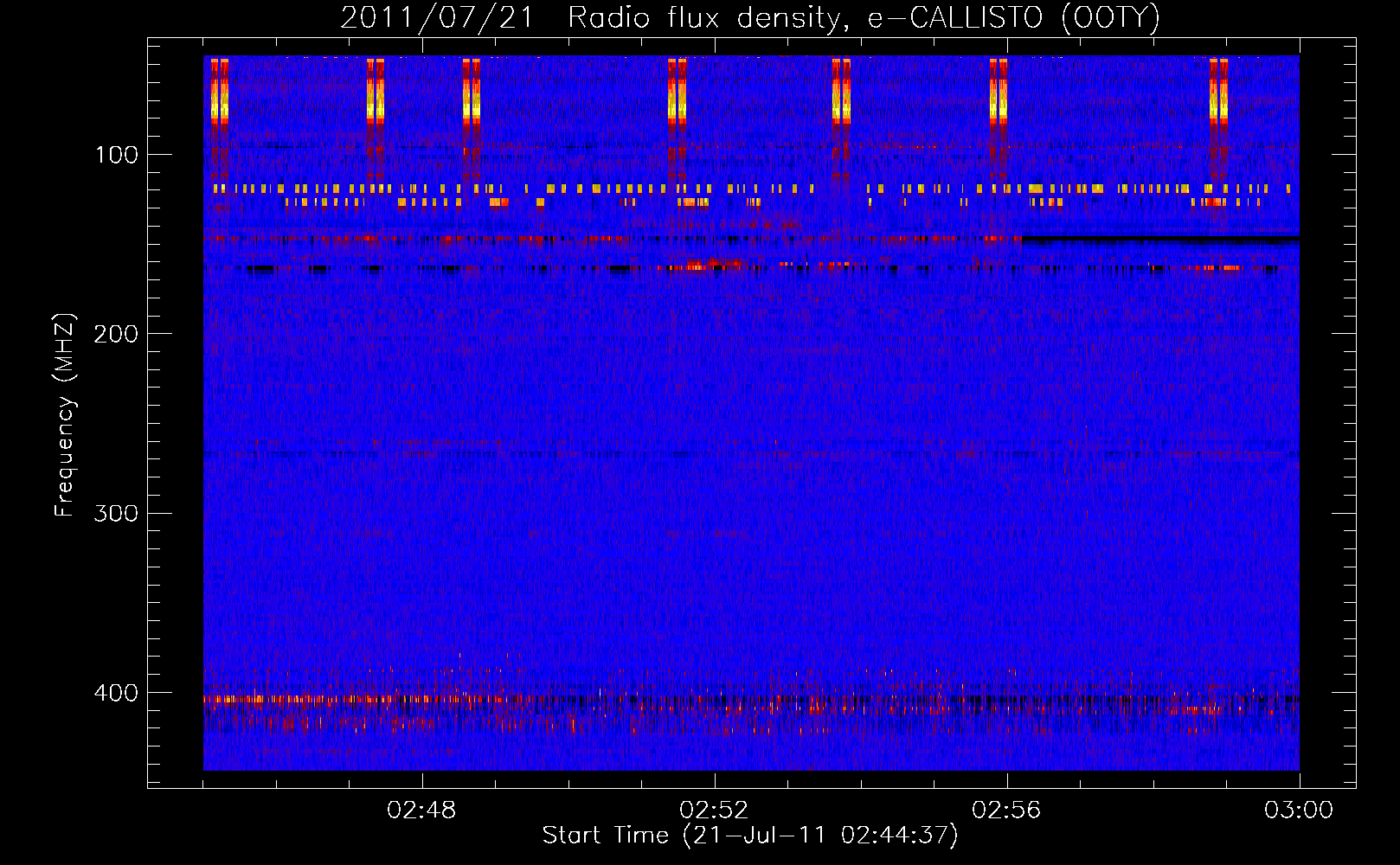Click the 400 frequency tick label
This screenshot has width=1400, height=865.
click(116, 693)
